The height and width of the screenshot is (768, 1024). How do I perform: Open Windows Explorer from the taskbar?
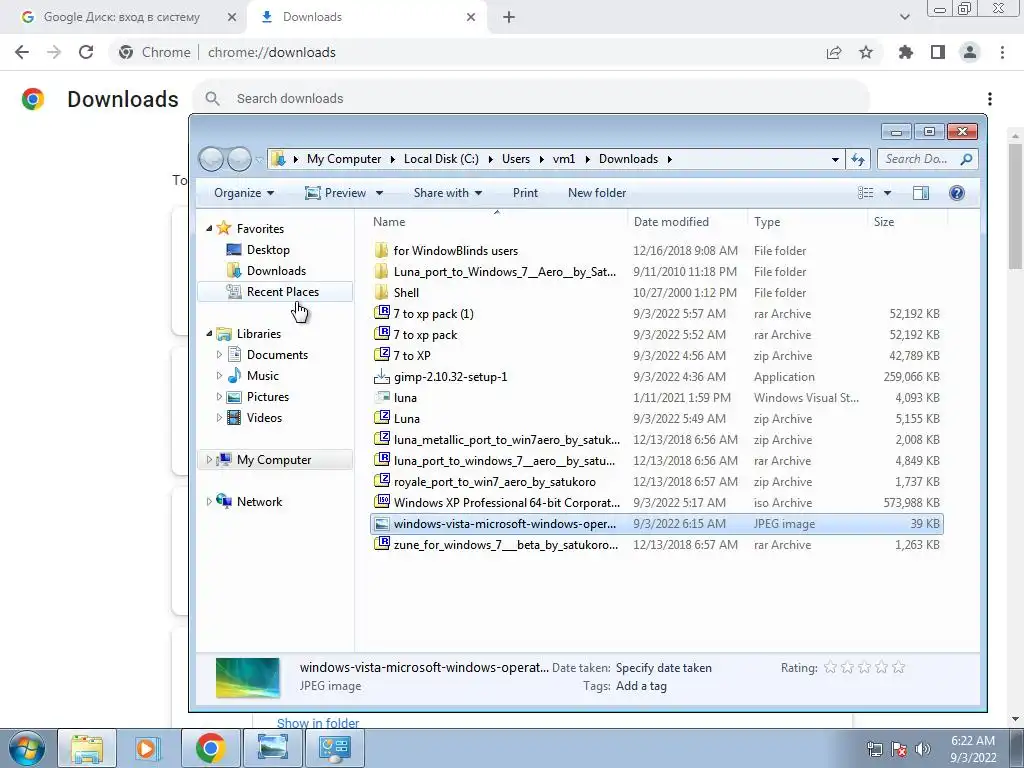(x=87, y=748)
